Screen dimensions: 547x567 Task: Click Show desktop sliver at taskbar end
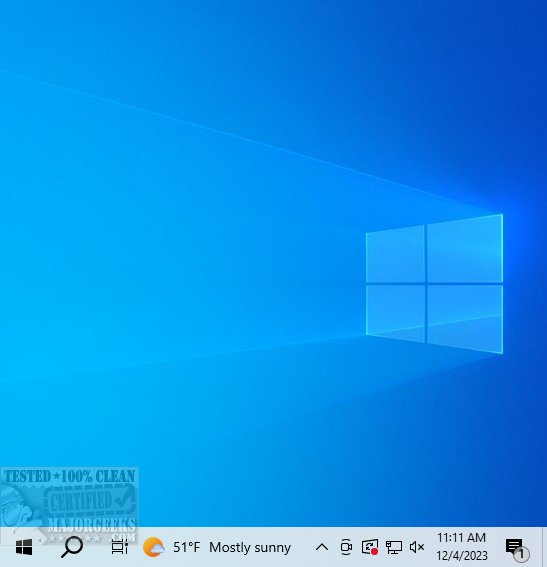pos(544,547)
